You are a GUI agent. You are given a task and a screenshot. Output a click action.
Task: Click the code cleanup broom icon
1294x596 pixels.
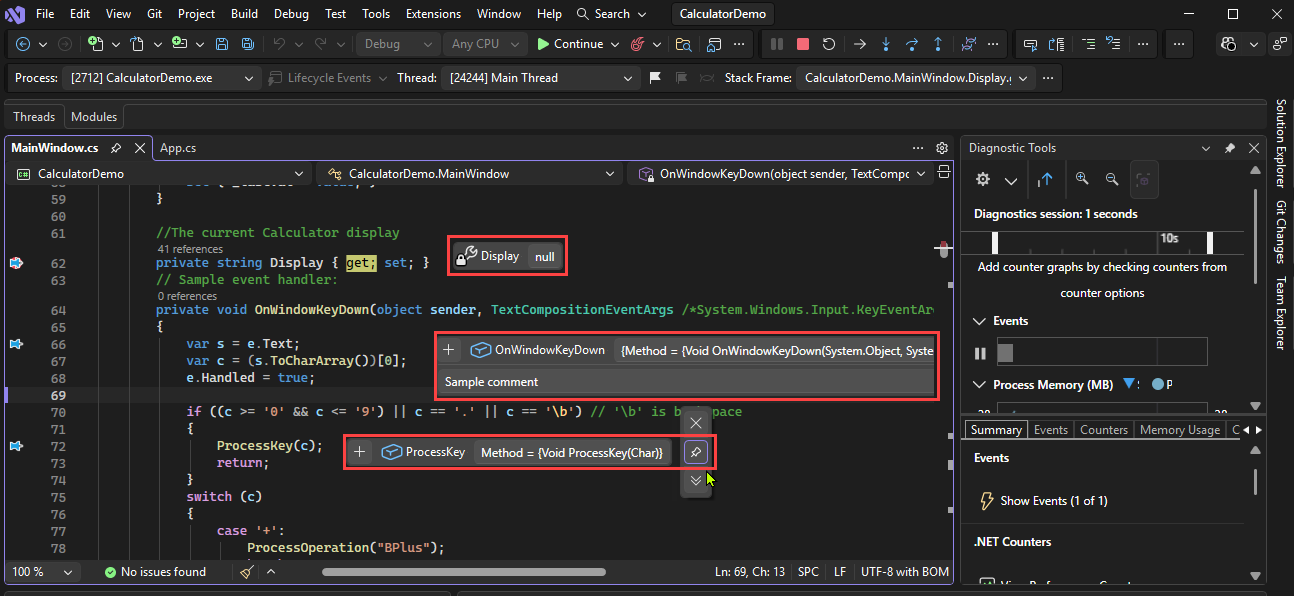click(x=247, y=572)
